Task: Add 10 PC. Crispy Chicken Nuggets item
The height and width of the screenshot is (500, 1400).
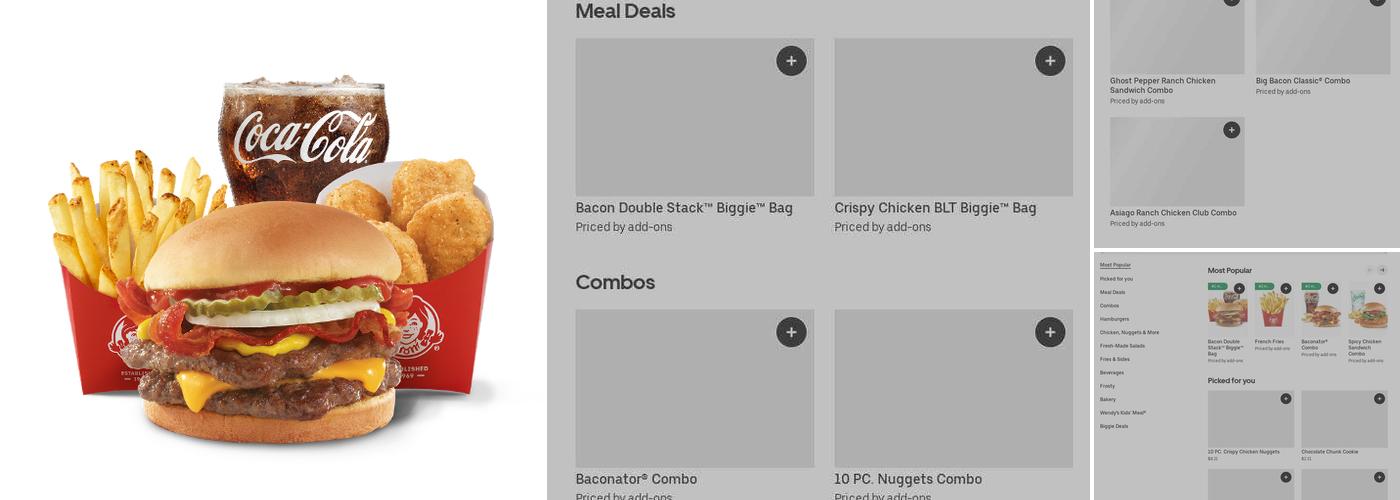Action: (x=1286, y=398)
